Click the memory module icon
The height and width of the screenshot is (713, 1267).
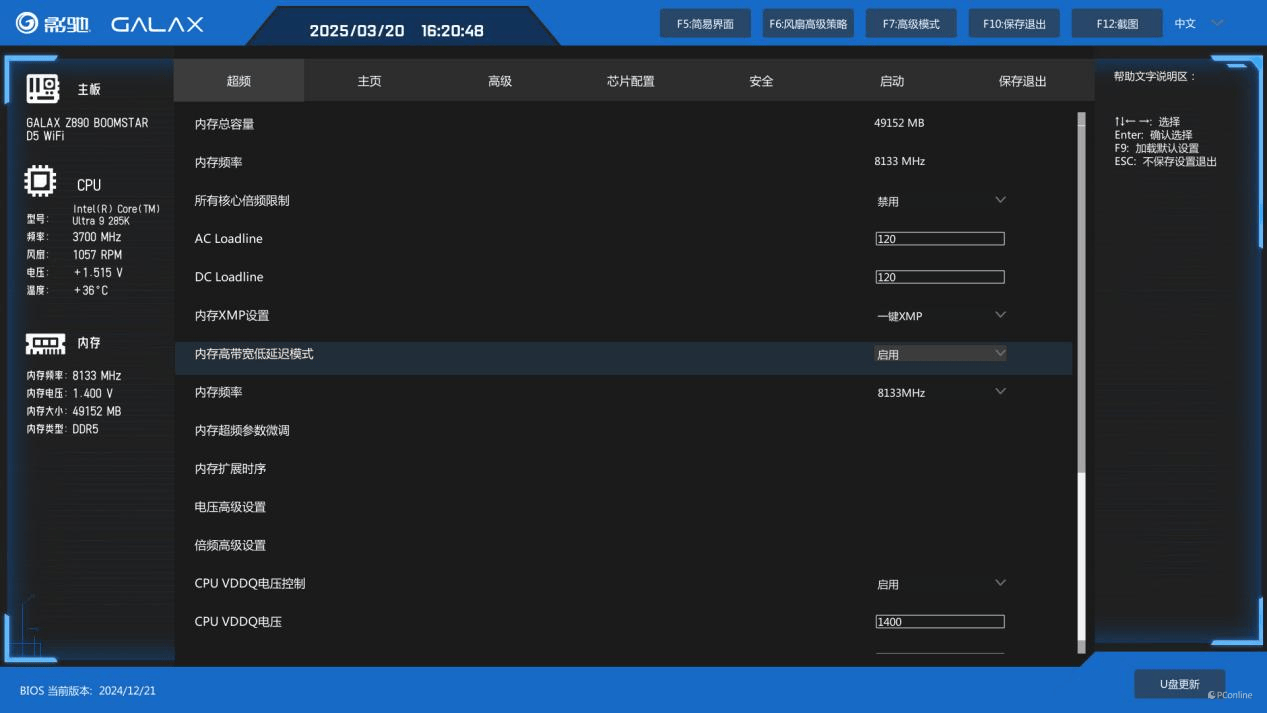45,343
